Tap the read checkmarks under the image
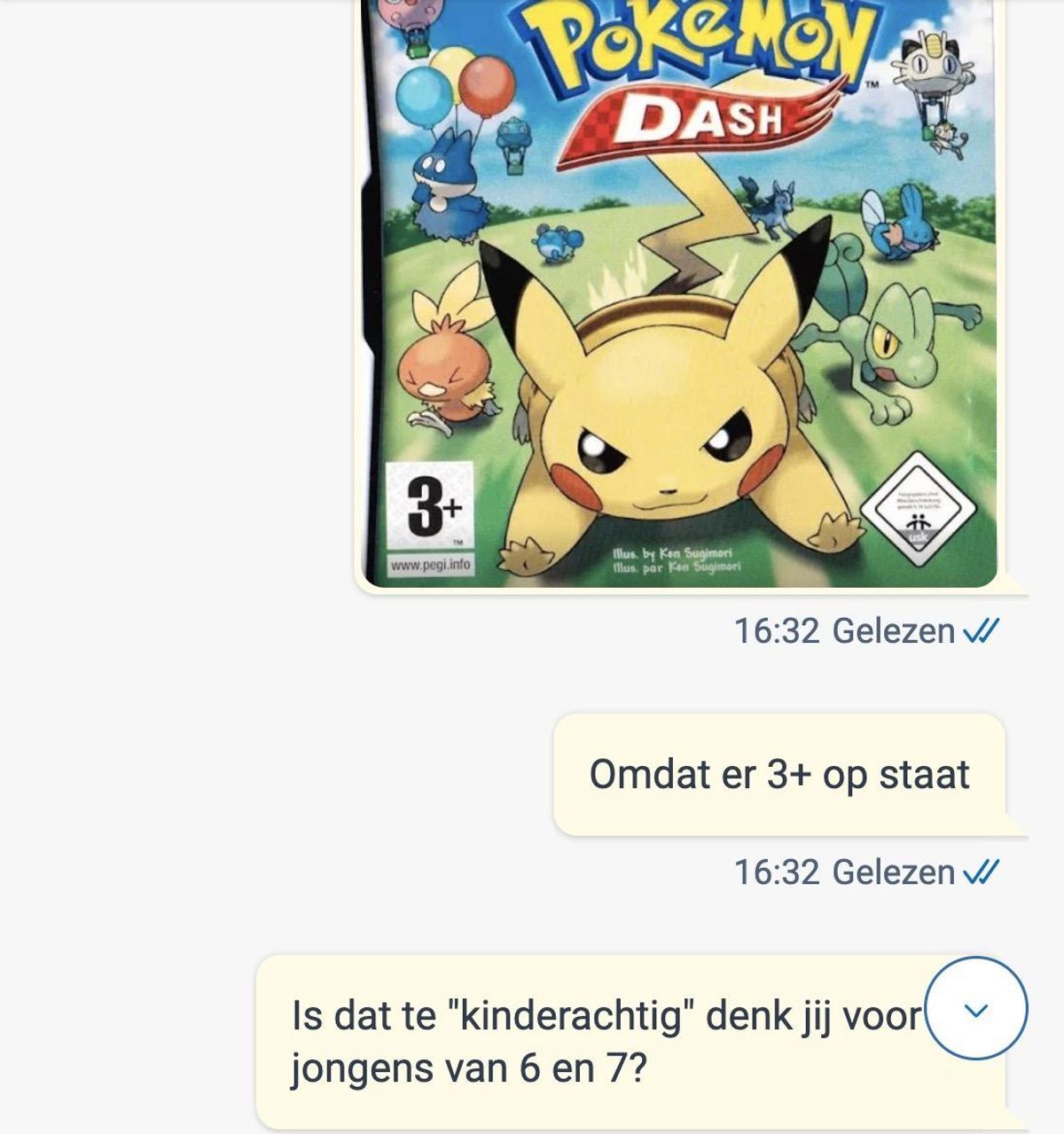The image size is (1064, 1134). 981,631
